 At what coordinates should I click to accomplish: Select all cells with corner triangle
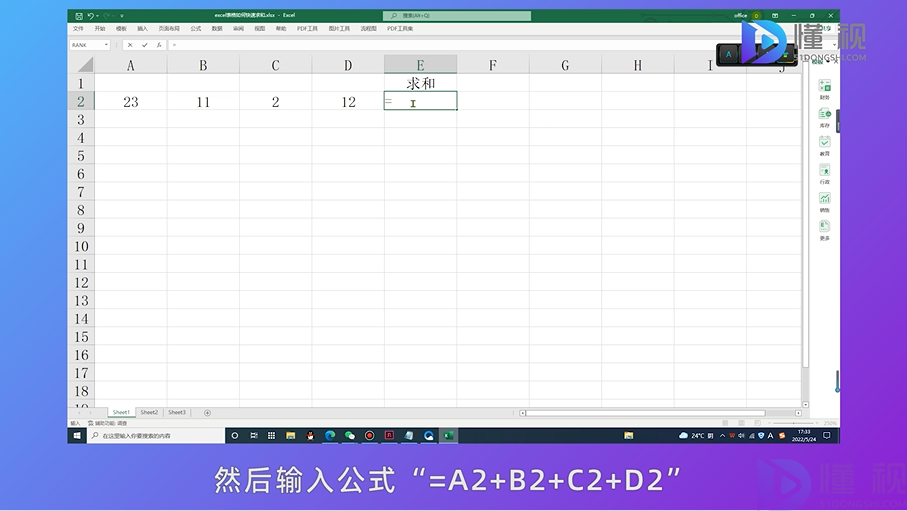(x=85, y=64)
